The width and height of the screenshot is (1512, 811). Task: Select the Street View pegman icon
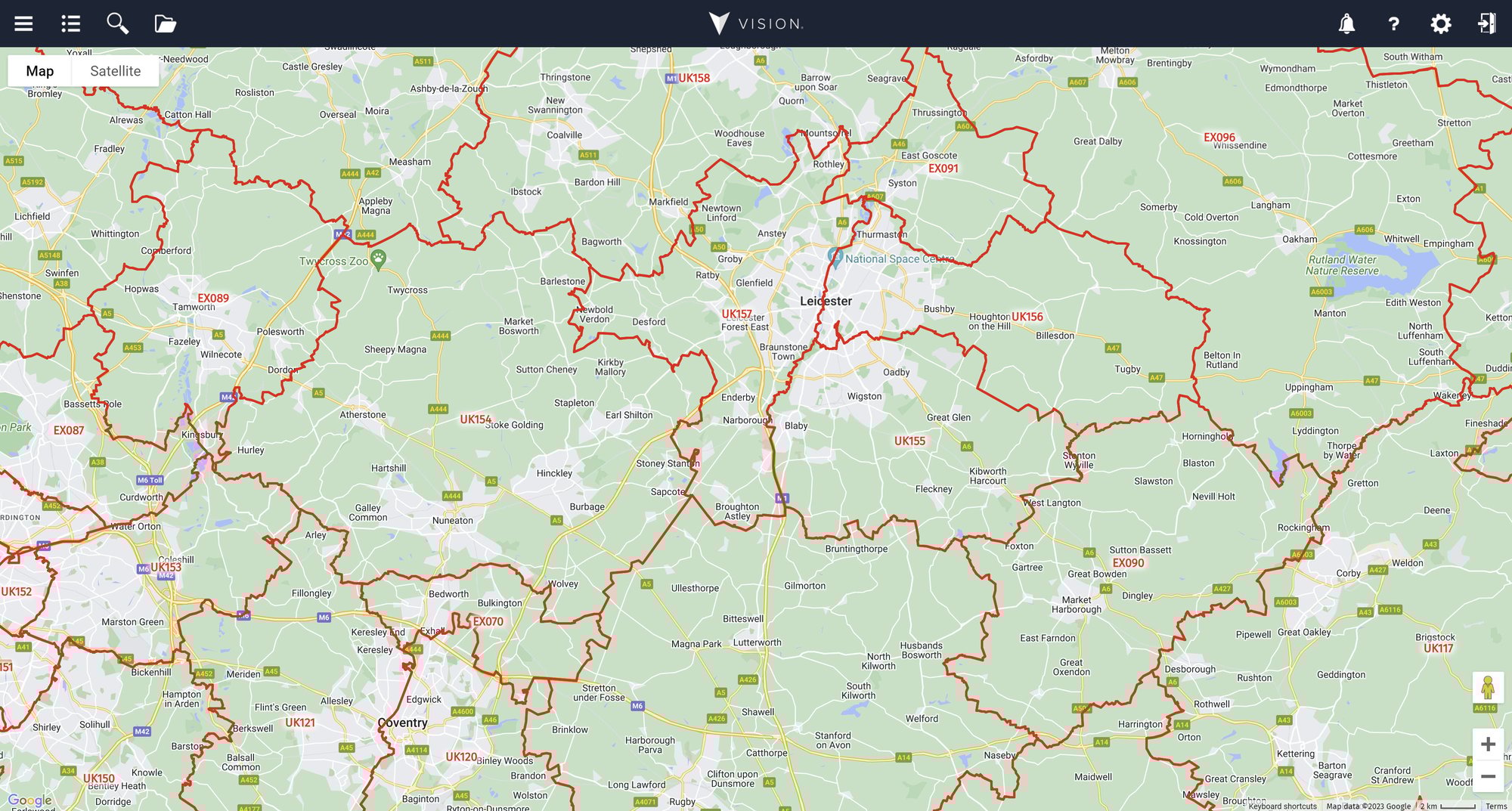(x=1488, y=687)
